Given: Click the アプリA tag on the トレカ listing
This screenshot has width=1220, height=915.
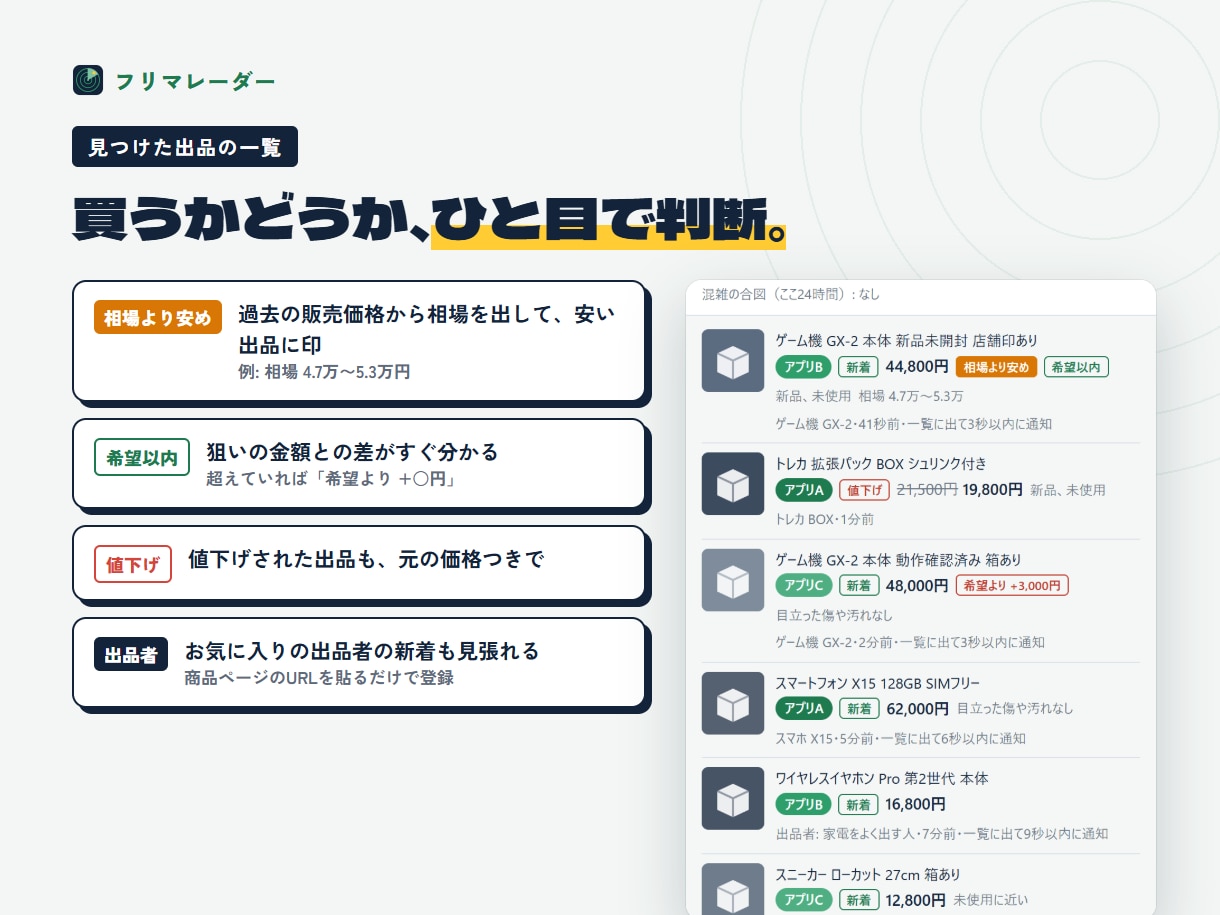Looking at the screenshot, I should 804,490.
